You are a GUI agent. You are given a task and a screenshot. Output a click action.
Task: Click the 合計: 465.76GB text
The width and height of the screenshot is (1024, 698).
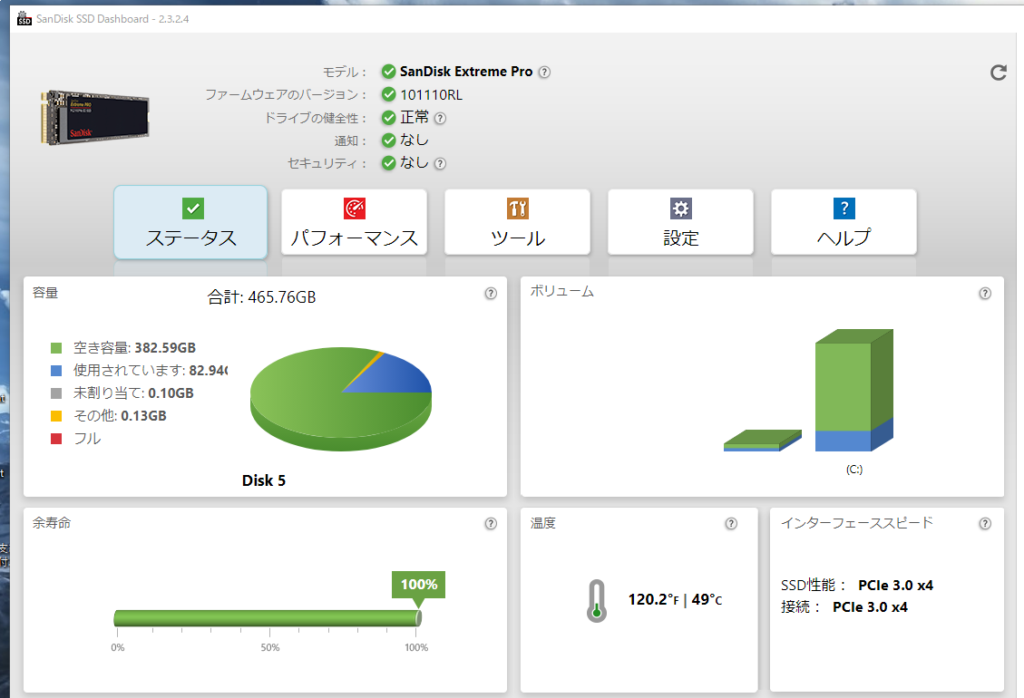261,298
